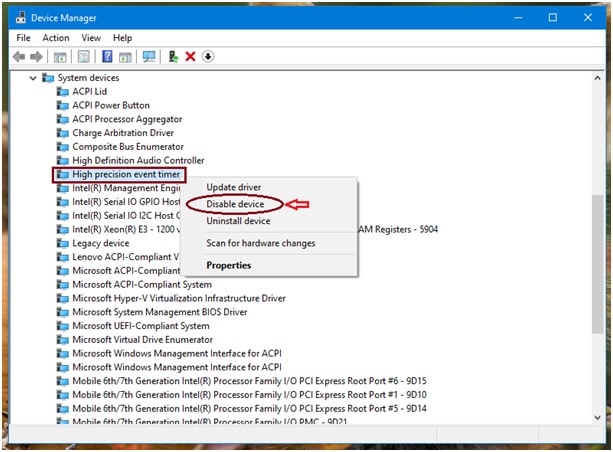Select Microsoft Hyper-V Virtualization Infrastructure Driver
This screenshot has width=613, height=452.
point(179,298)
